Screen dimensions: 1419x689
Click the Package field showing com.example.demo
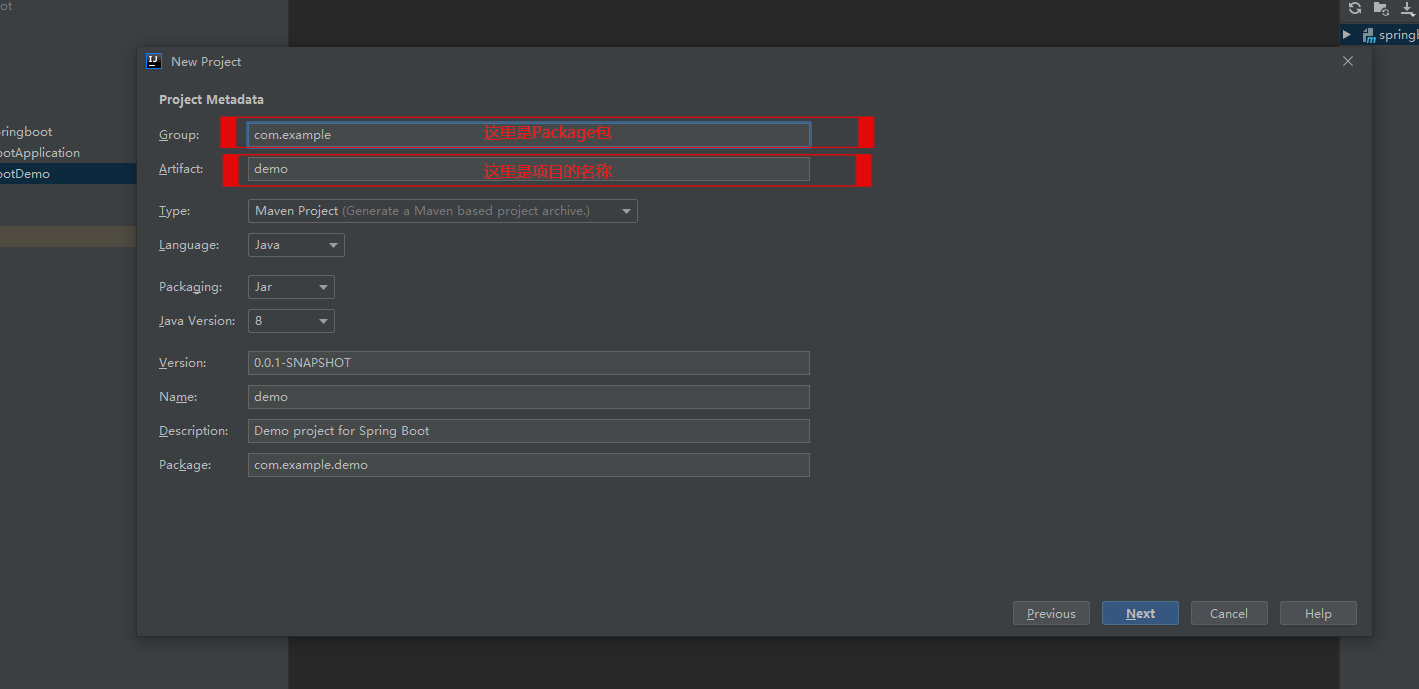pos(529,465)
